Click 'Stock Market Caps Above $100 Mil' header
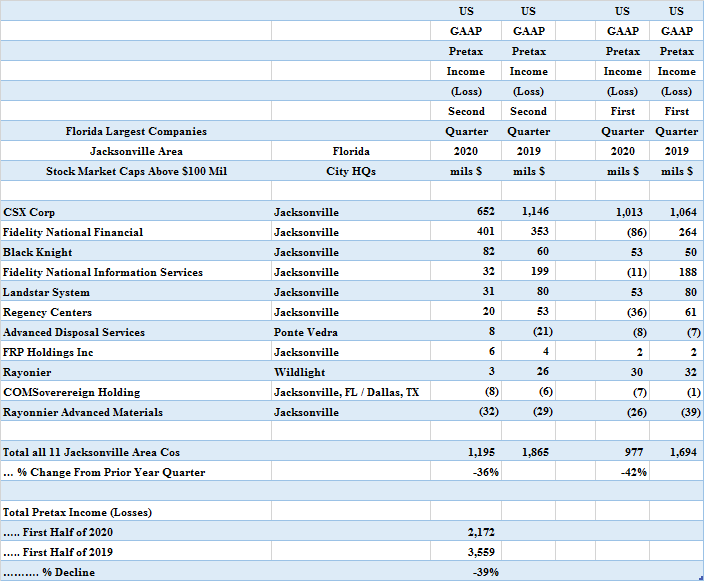Viewport: 704px width, 581px height. (x=136, y=172)
